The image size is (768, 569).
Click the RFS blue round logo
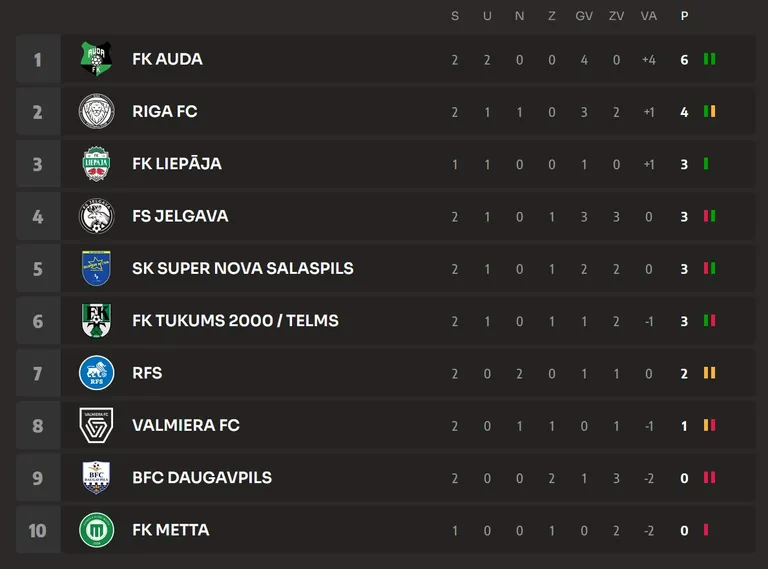pyautogui.click(x=96, y=373)
